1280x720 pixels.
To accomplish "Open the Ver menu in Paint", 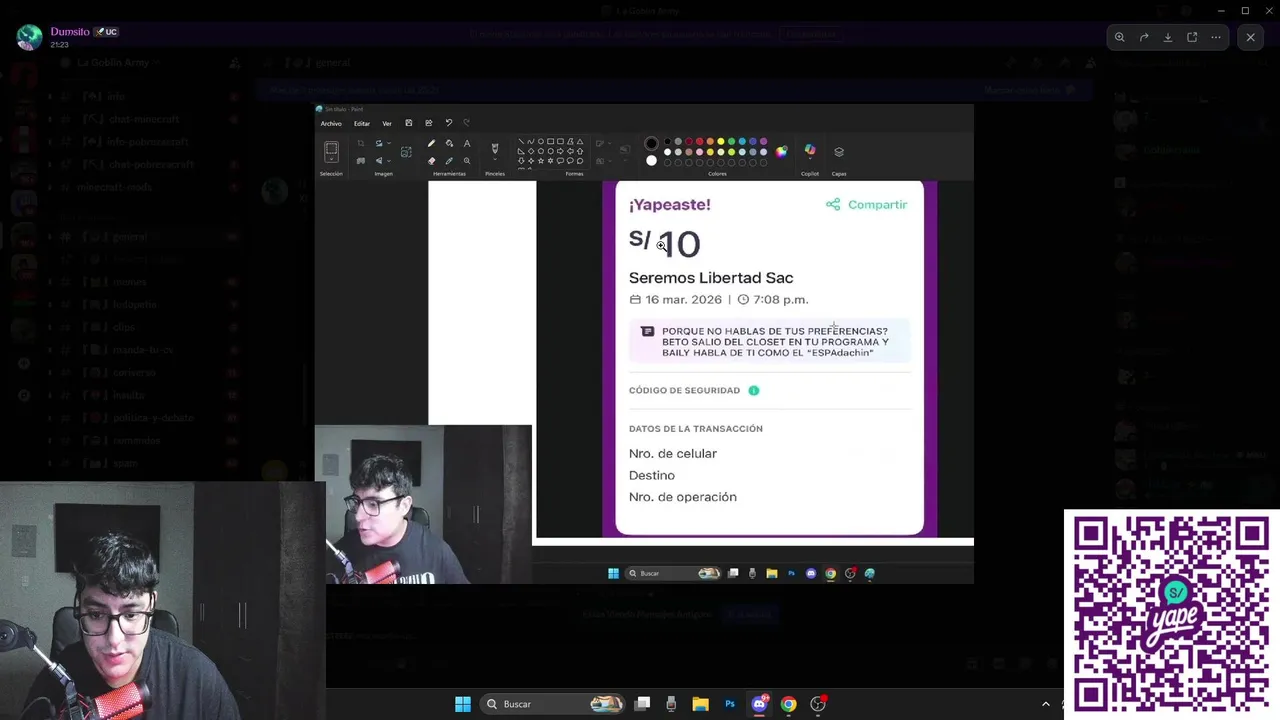I will pyautogui.click(x=387, y=124).
